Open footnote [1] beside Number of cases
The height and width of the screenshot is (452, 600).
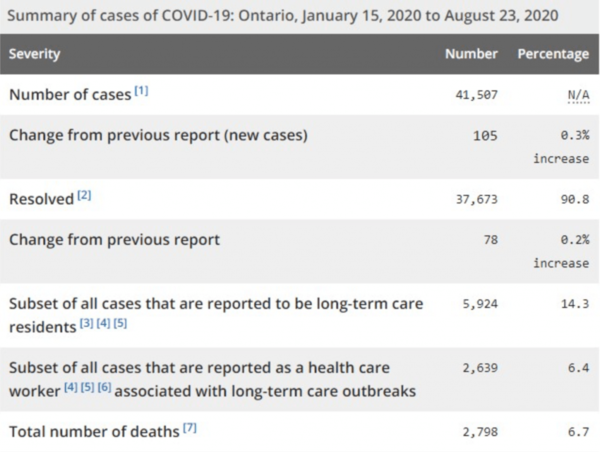coord(141,92)
